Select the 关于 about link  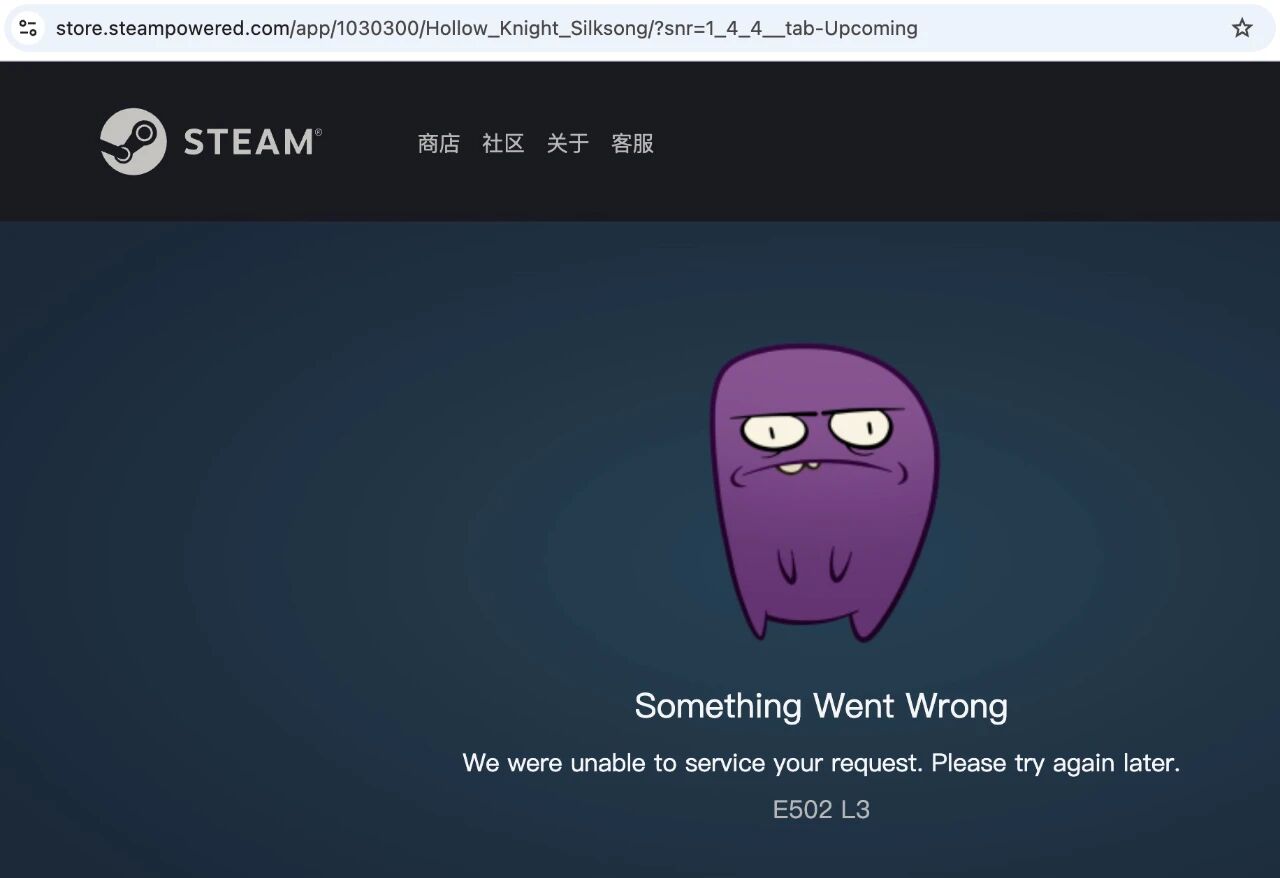[x=567, y=144]
